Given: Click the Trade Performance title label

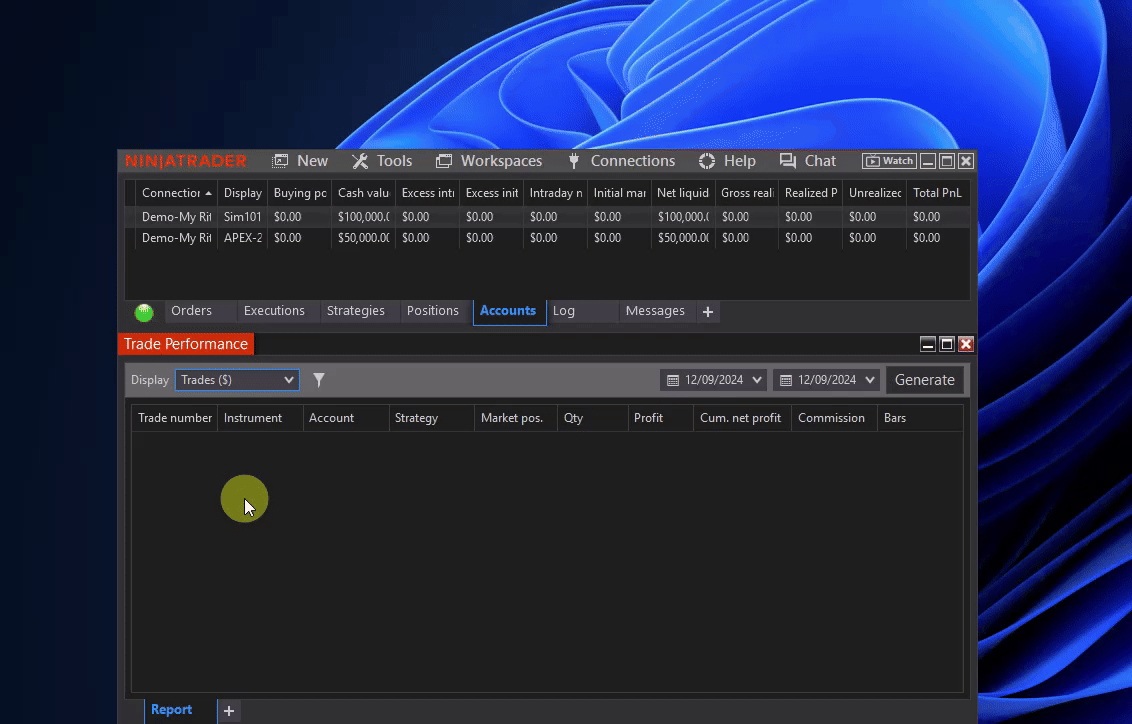Looking at the screenshot, I should pos(186,344).
